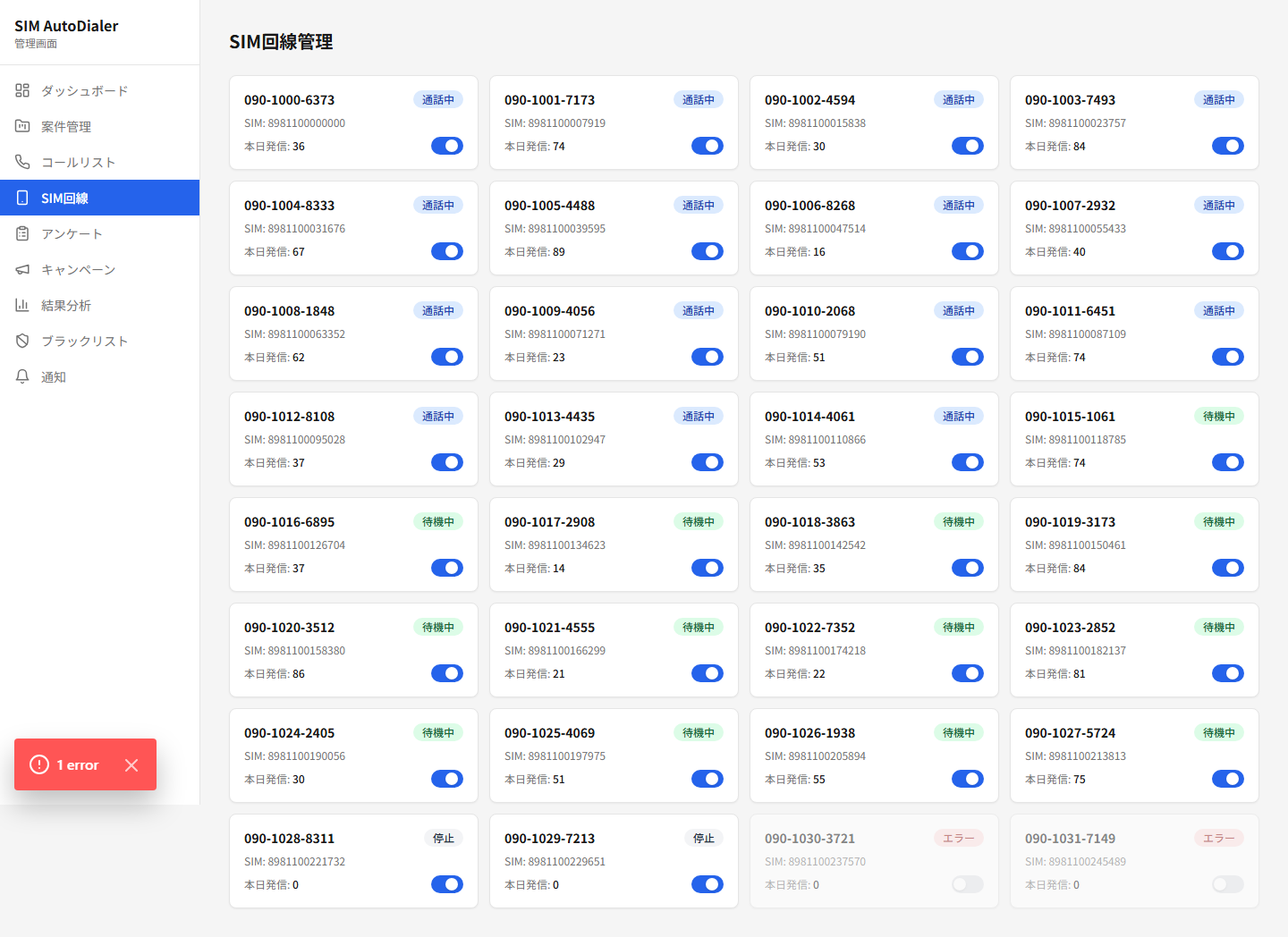Click the phone icon beside コールリスト

pyautogui.click(x=22, y=162)
